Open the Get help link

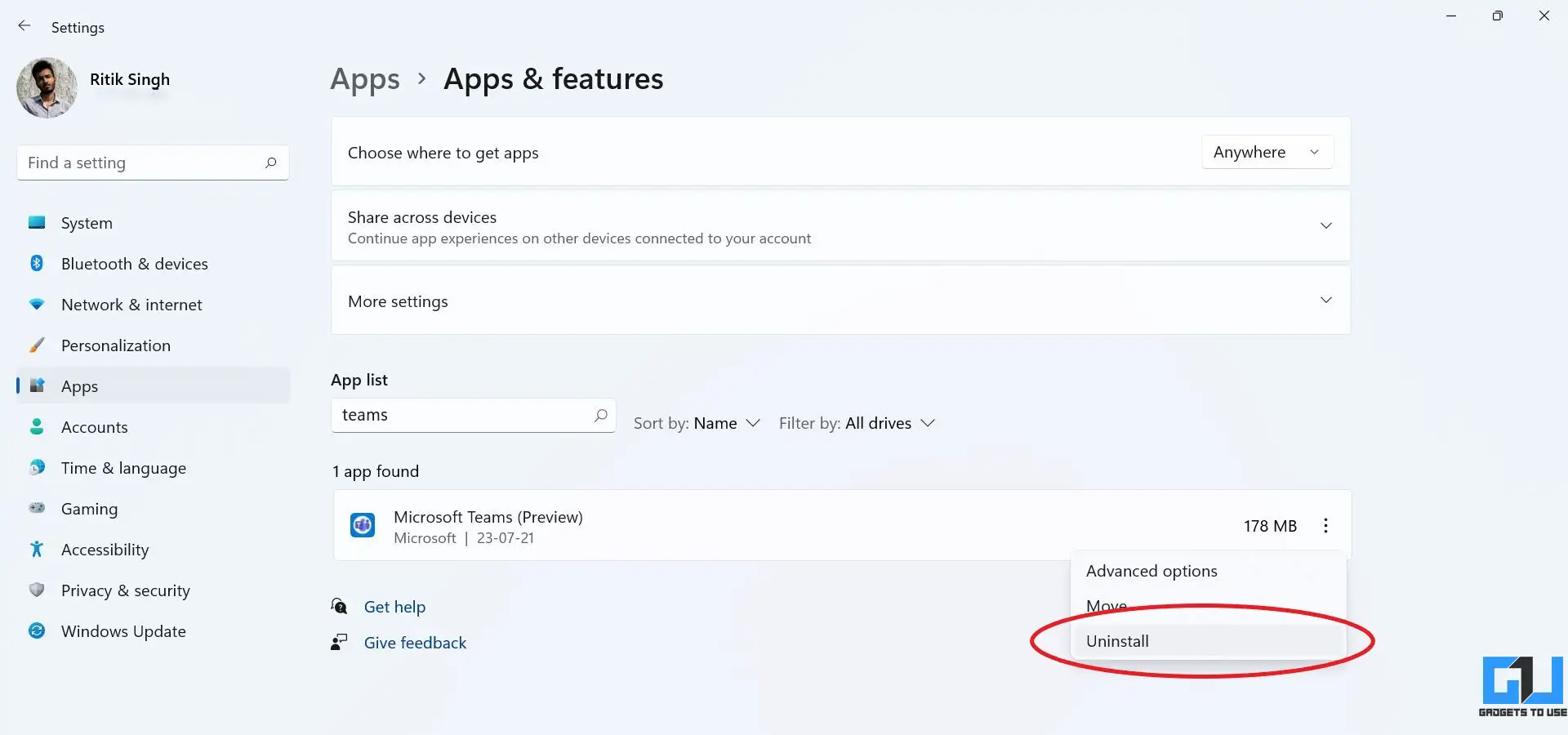coord(394,607)
